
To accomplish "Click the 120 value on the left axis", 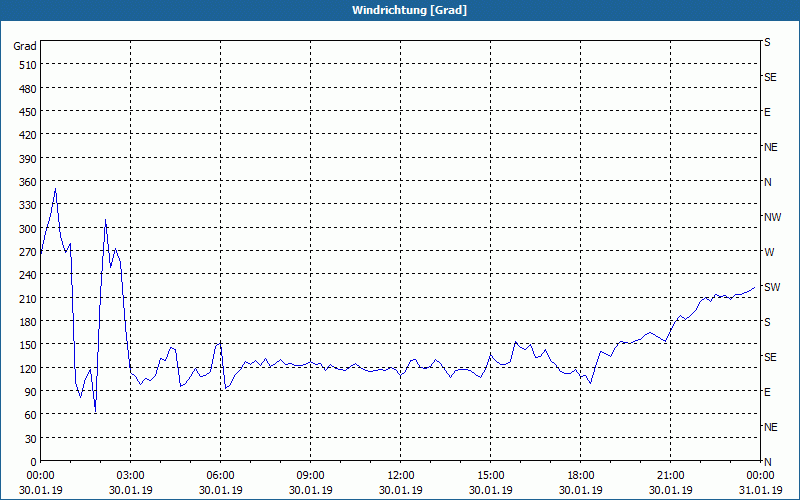I will pos(28,369).
